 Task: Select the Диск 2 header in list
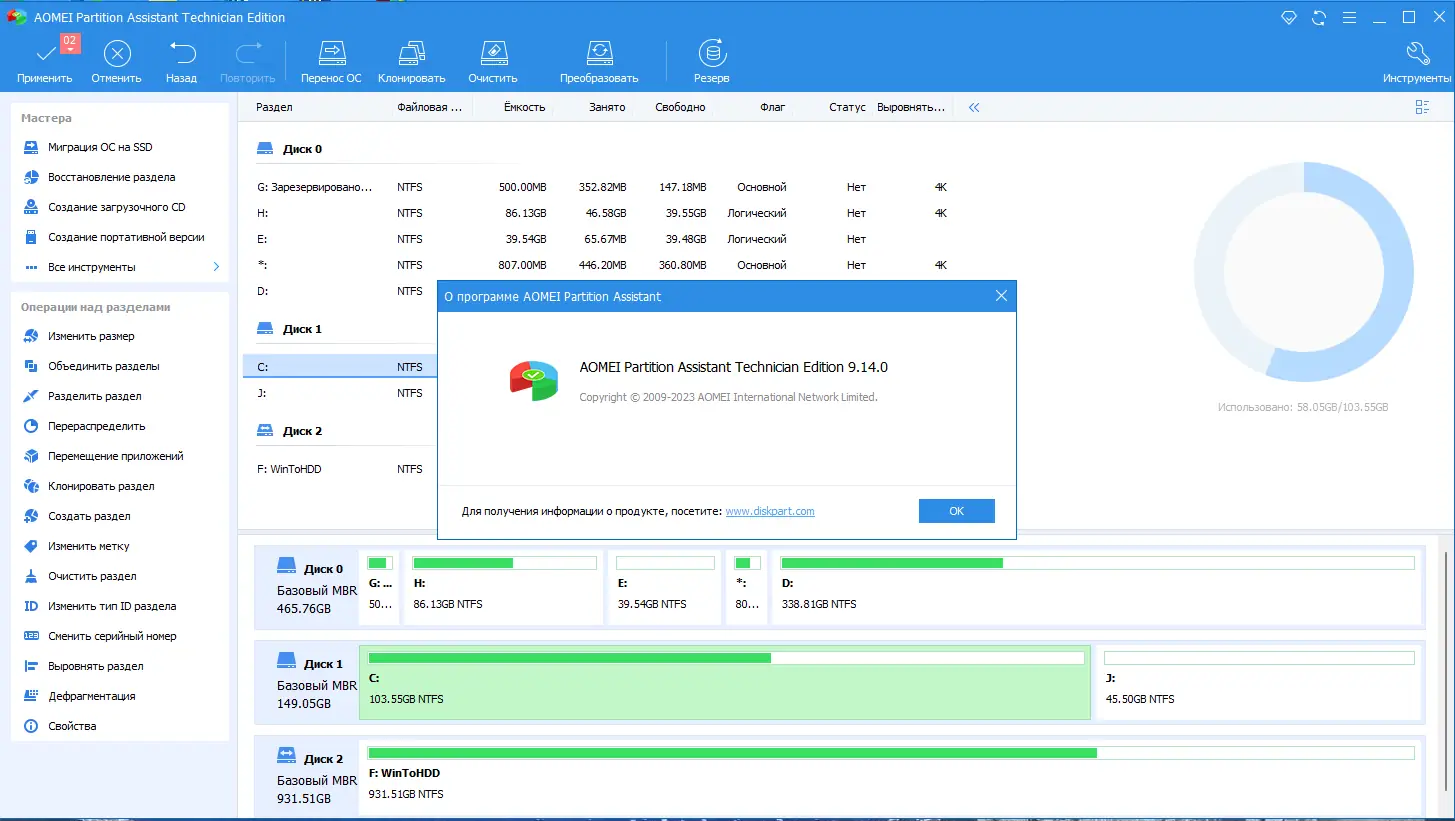coord(290,431)
